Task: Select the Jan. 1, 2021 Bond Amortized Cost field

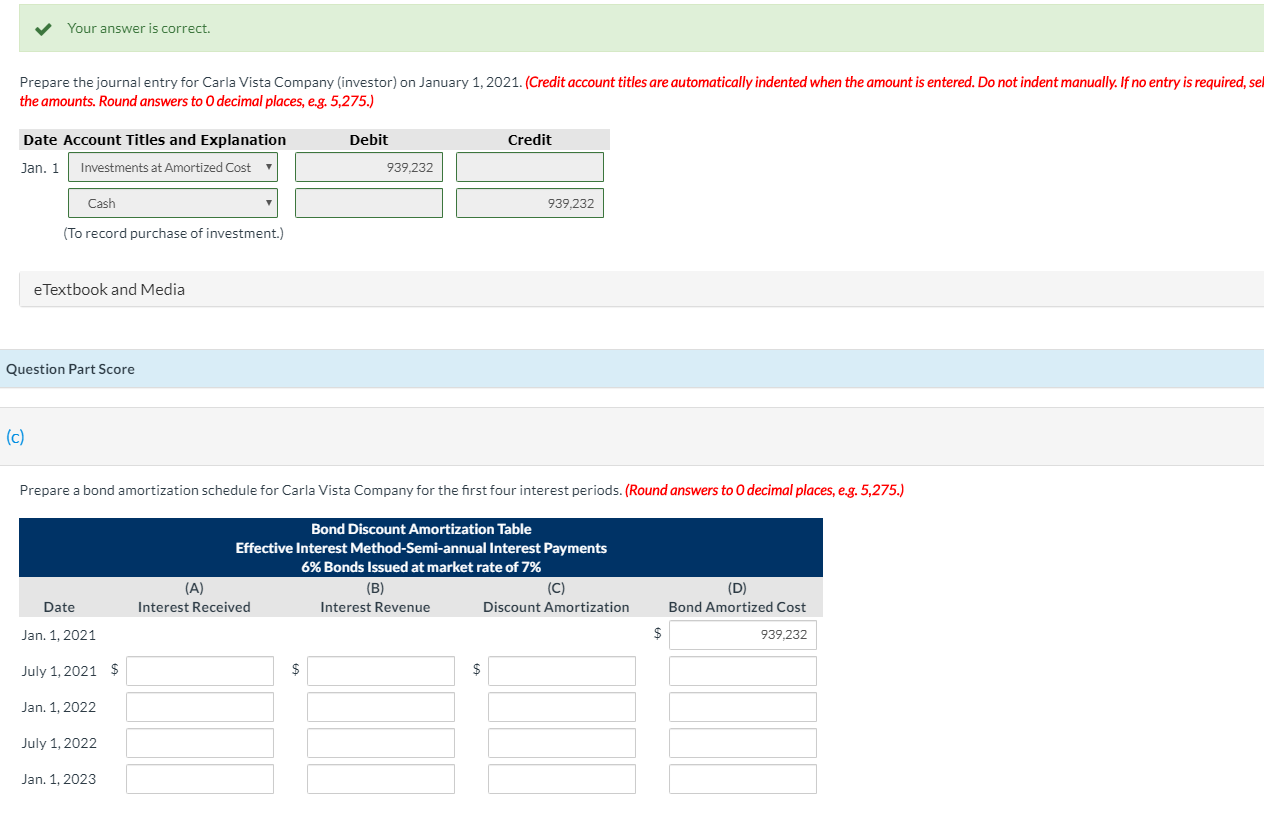Action: [x=742, y=634]
